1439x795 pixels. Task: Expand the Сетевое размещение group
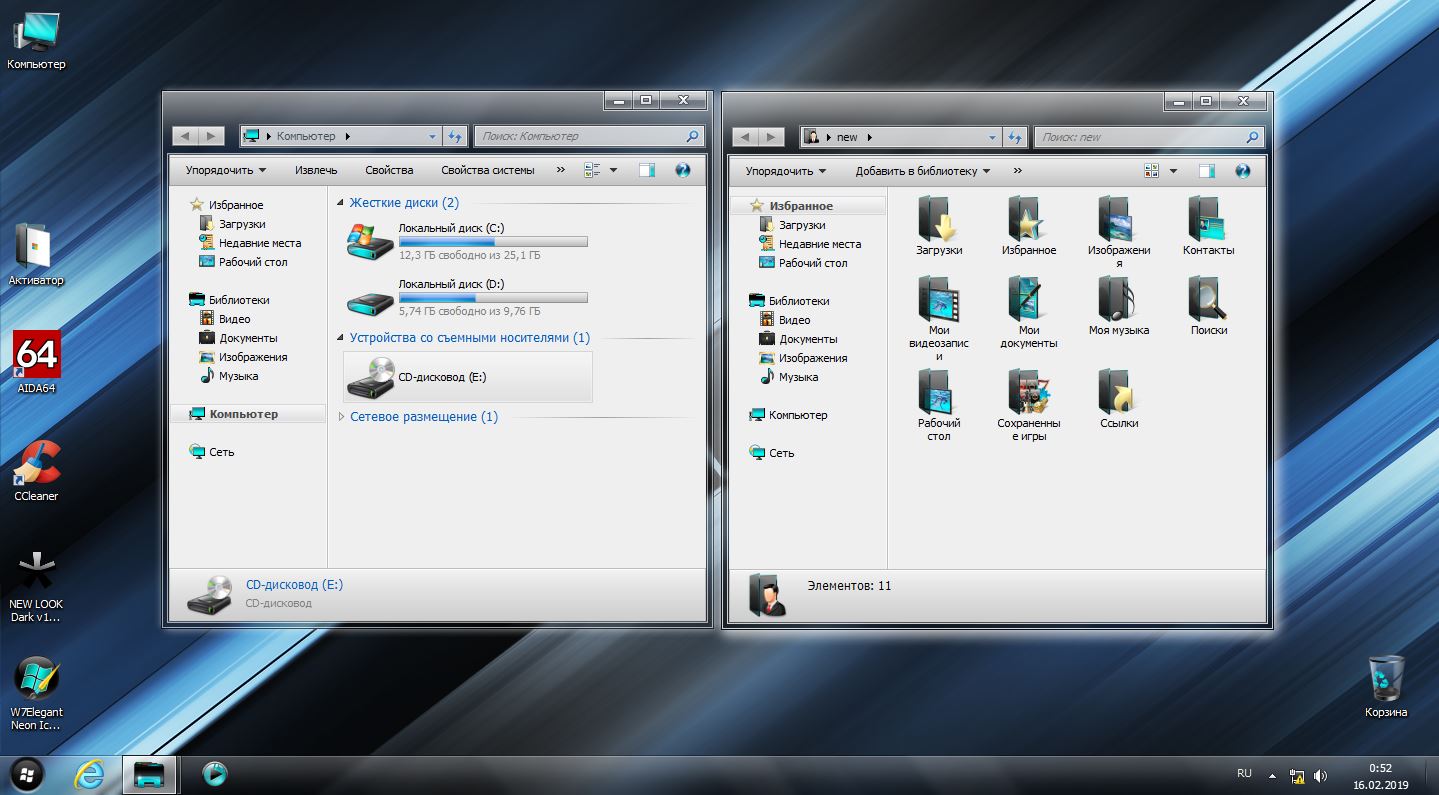pos(341,417)
